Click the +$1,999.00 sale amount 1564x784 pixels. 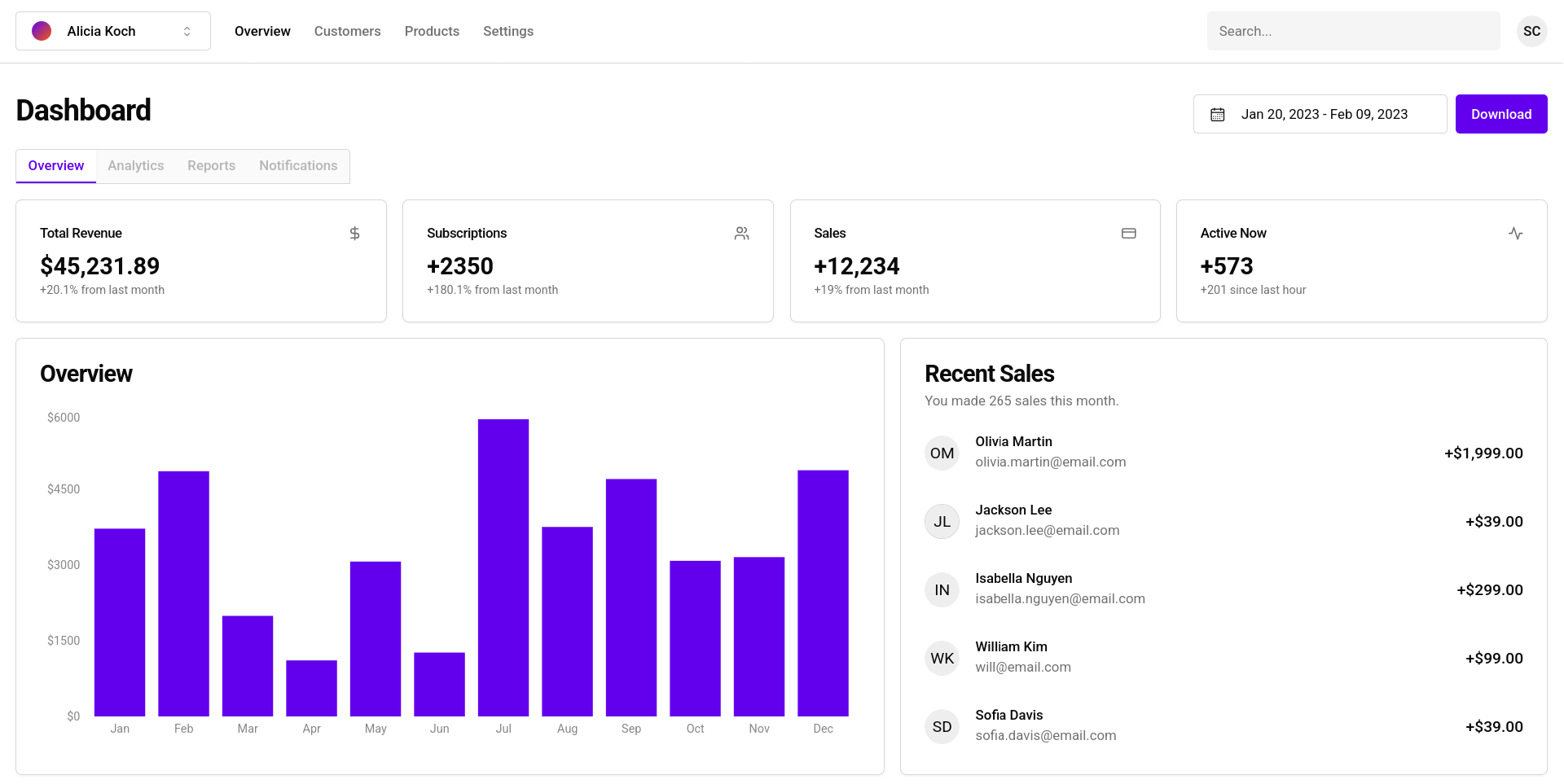[1483, 453]
